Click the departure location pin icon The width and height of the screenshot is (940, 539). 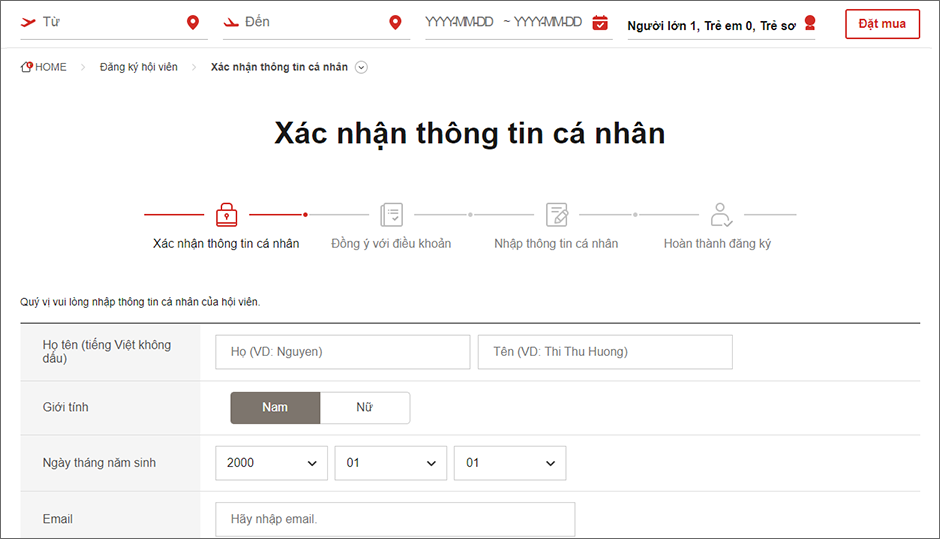point(193,22)
